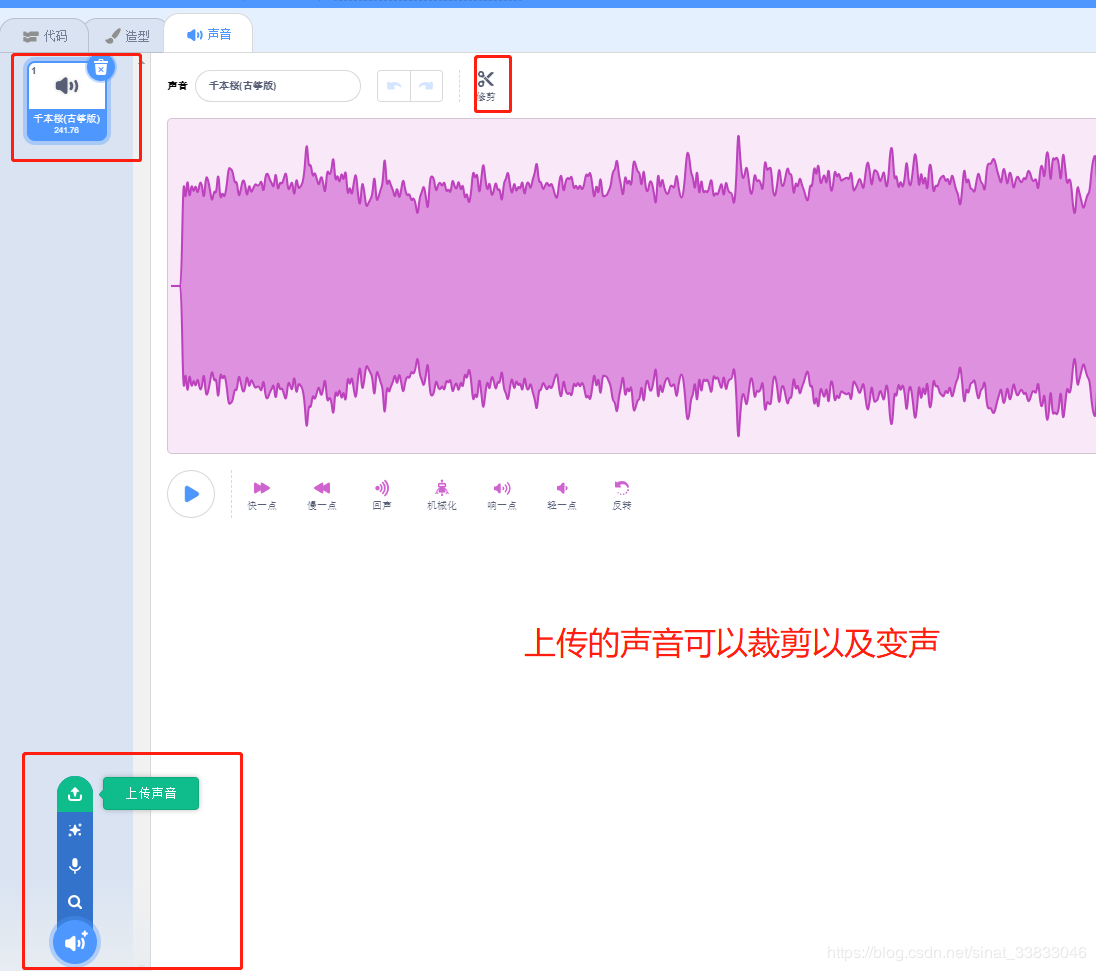Switch to the 造型 tab
1096x971 pixels.
[x=125, y=33]
